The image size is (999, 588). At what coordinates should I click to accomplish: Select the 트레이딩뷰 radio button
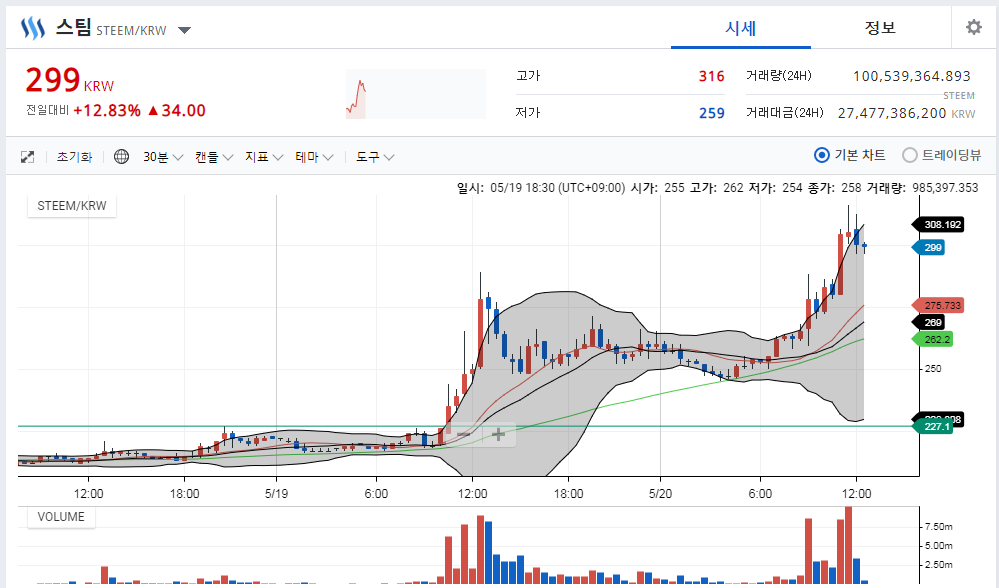[910, 155]
